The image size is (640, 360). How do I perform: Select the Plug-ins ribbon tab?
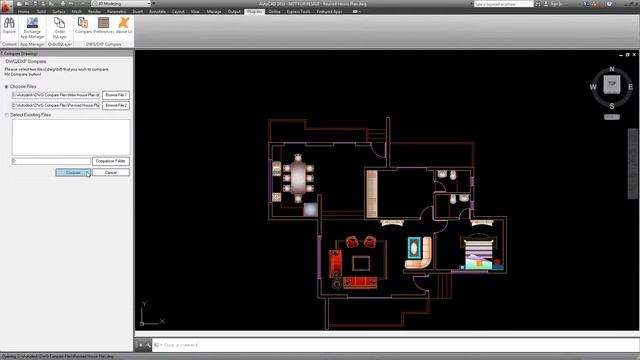click(254, 11)
